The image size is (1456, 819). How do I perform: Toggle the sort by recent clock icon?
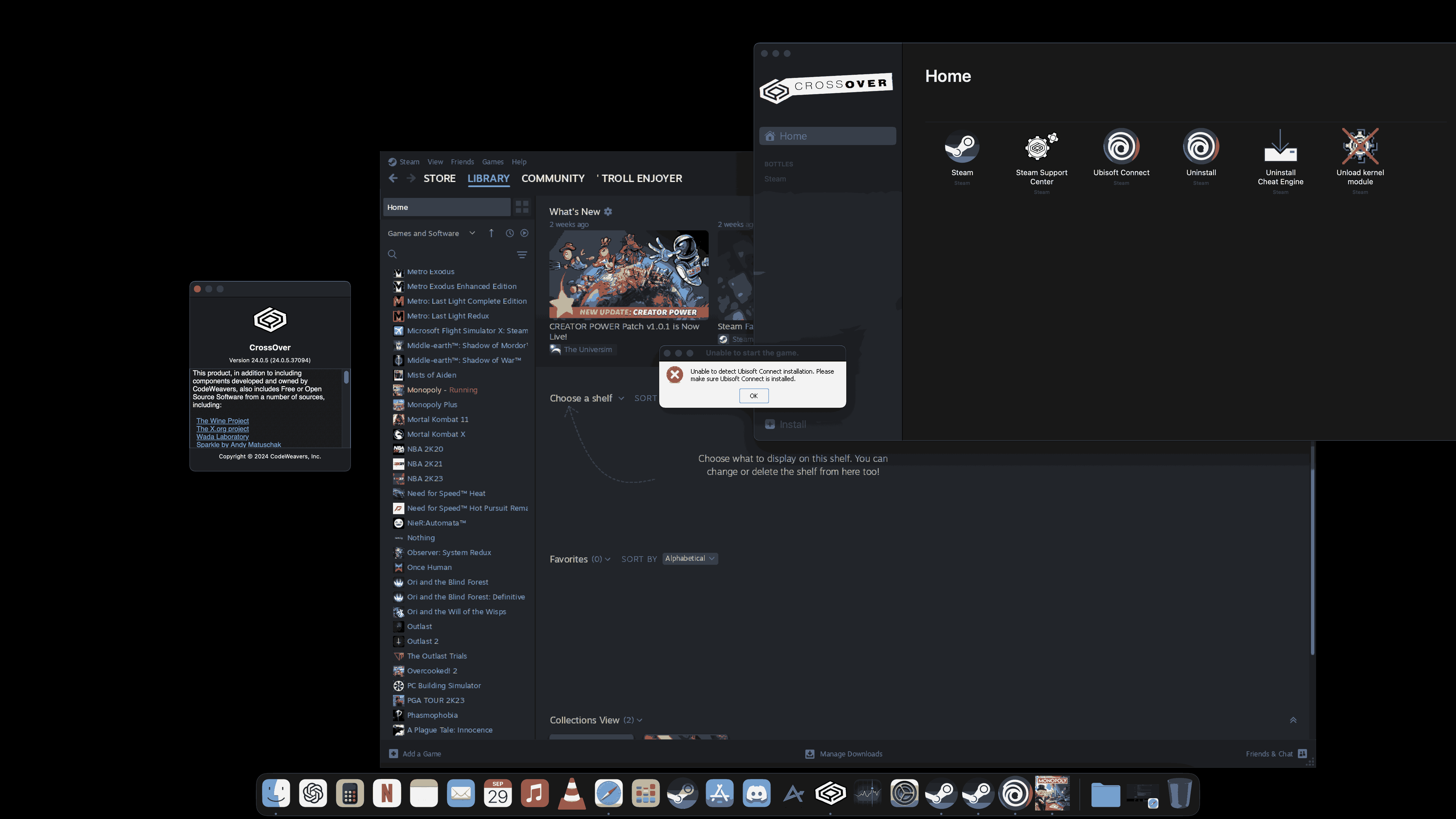click(x=509, y=233)
